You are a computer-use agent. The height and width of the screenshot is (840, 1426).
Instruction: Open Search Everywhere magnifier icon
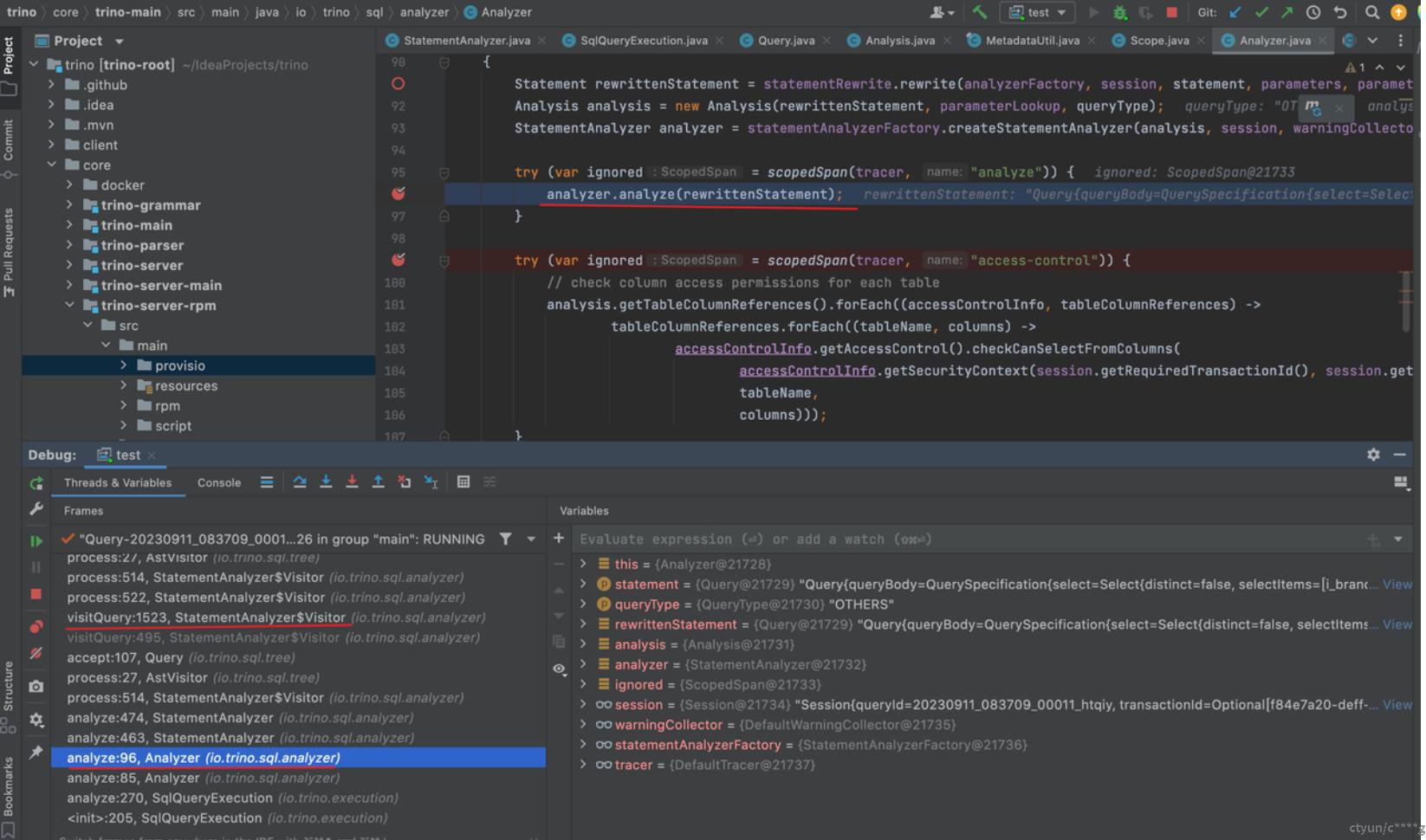[x=1372, y=12]
